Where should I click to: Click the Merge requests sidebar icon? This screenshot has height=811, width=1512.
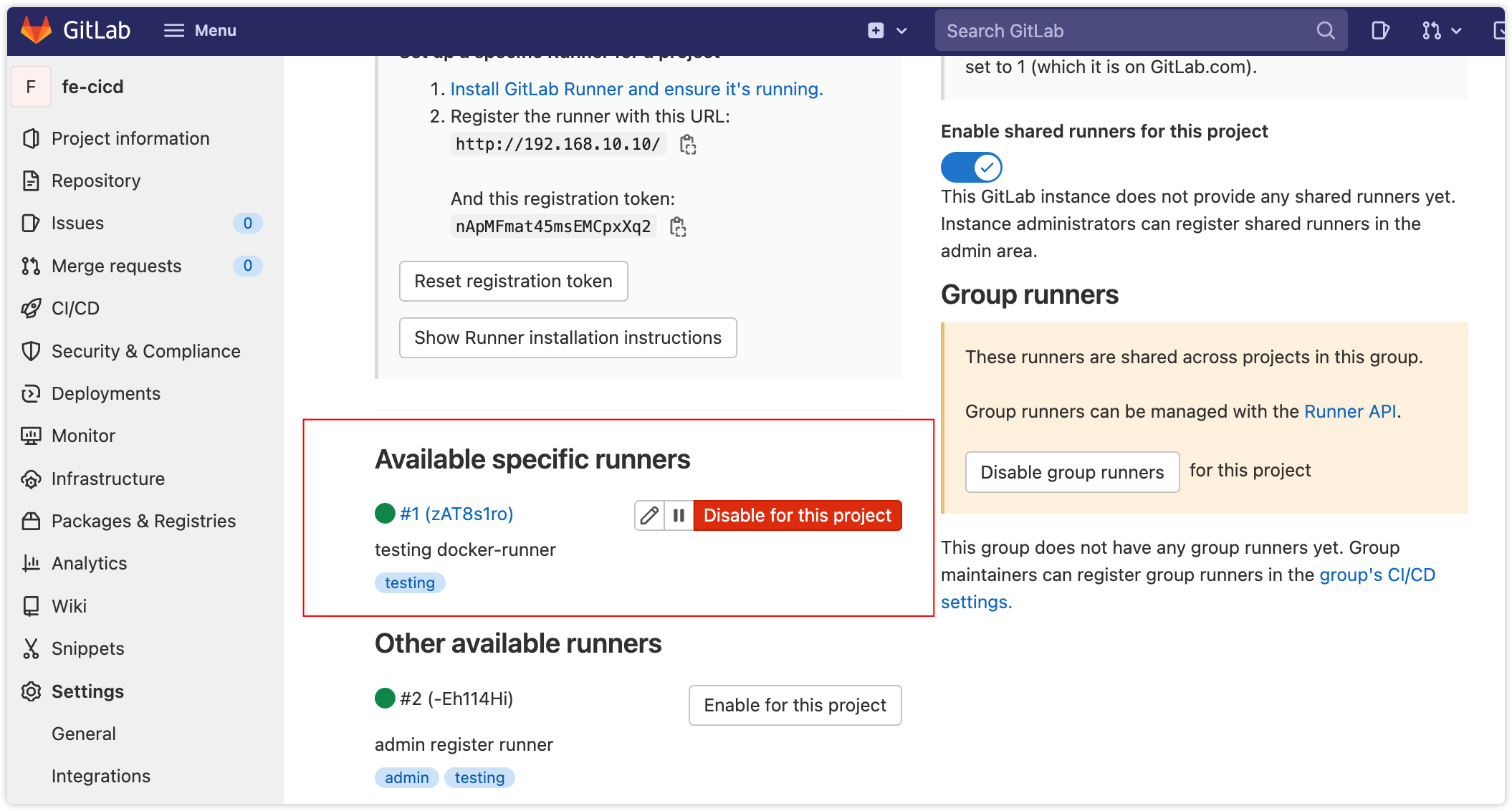point(31,266)
